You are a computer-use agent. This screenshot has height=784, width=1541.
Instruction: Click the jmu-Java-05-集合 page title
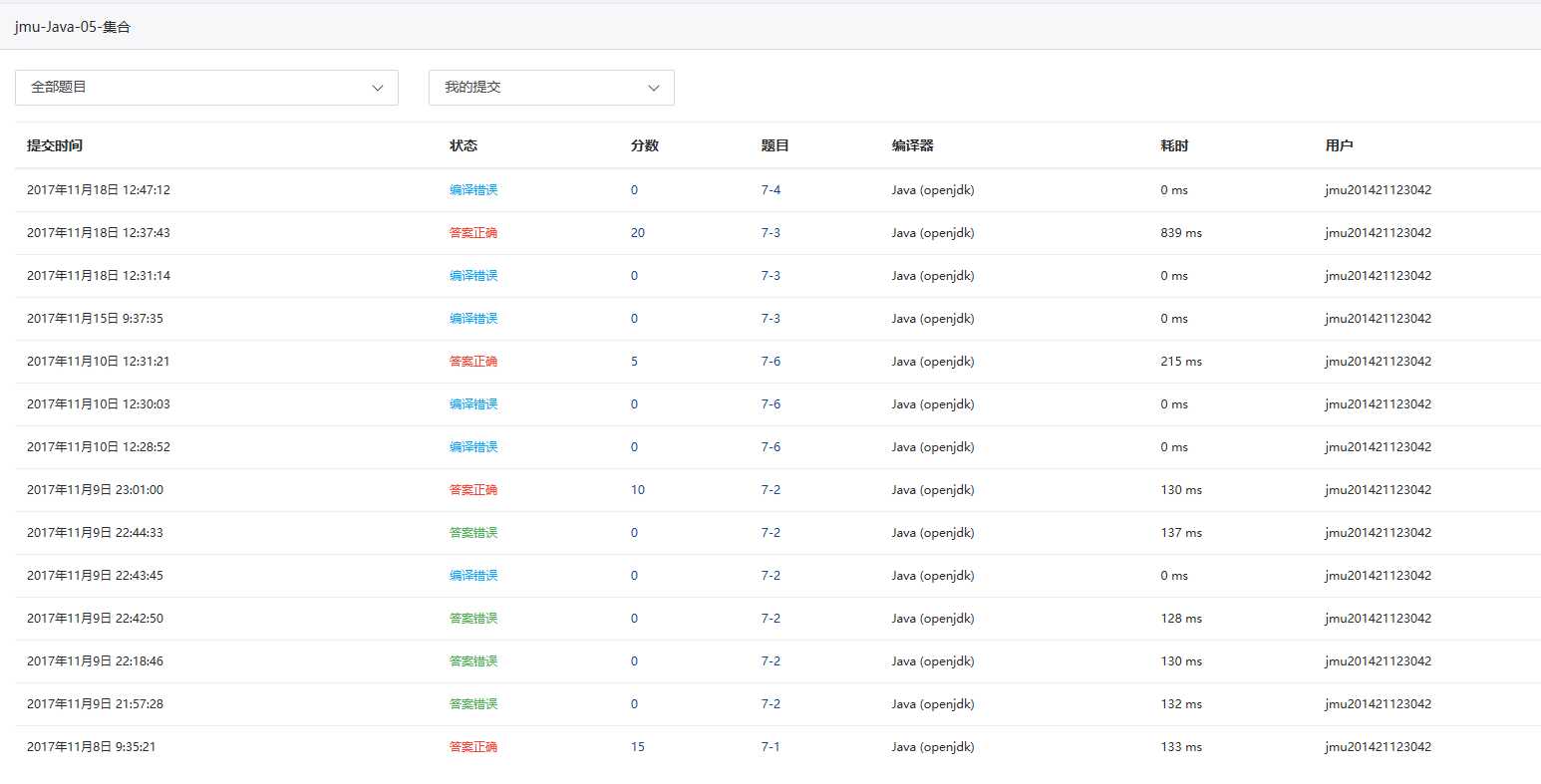[x=72, y=27]
